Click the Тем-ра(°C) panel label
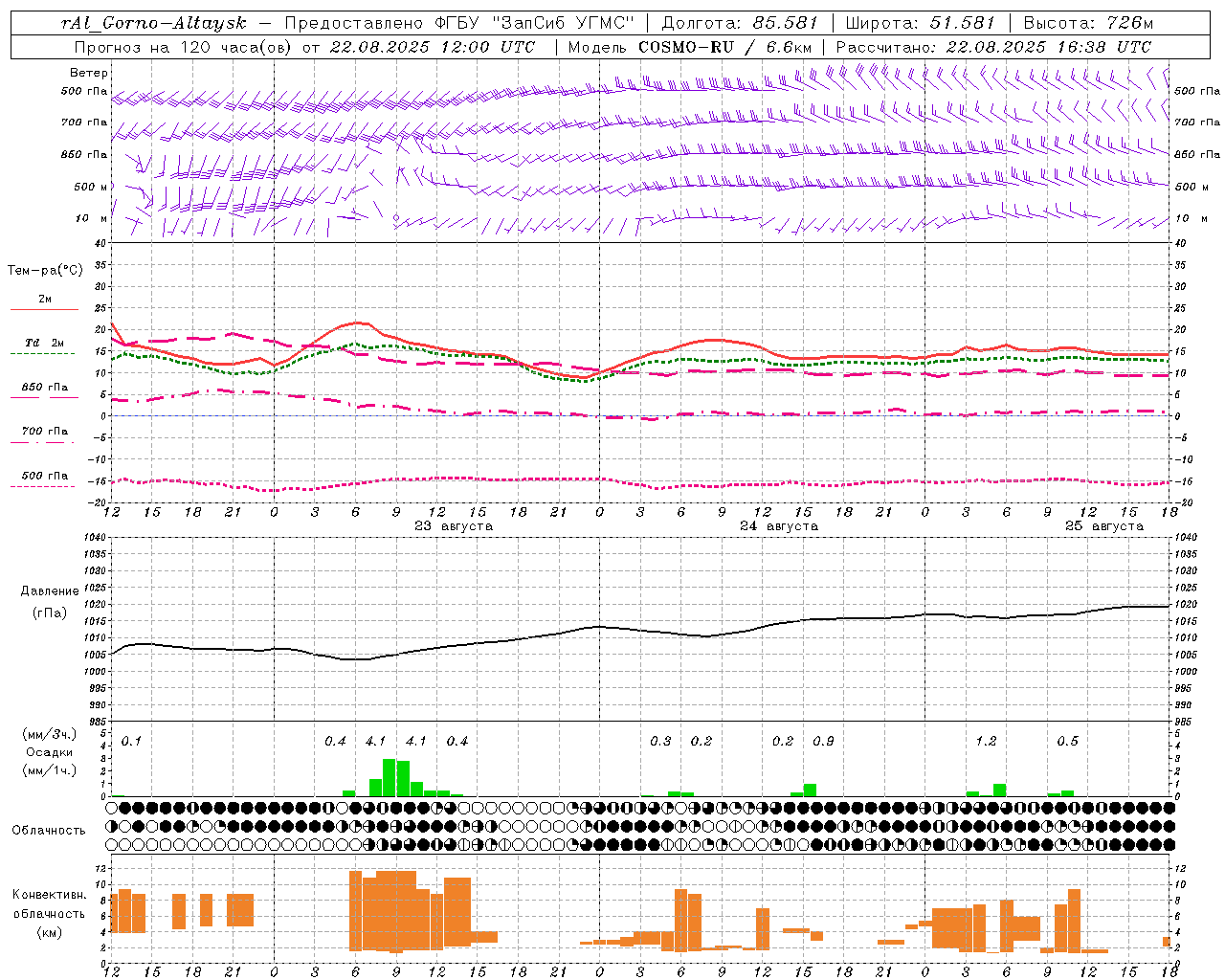The width and height of the screenshot is (1225, 980). click(x=45, y=271)
